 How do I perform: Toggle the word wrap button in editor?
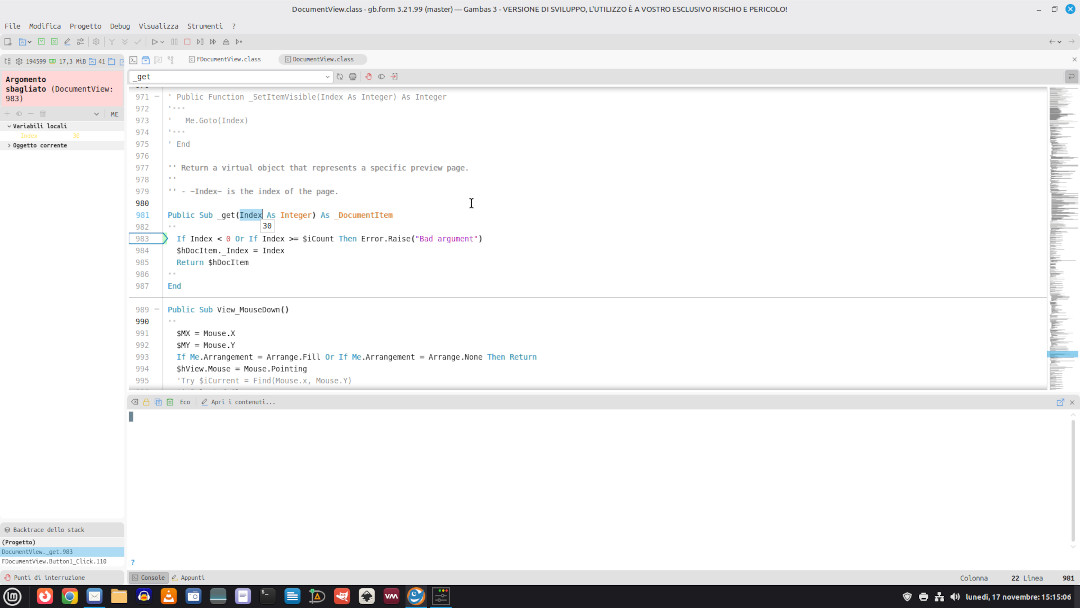(1072, 76)
